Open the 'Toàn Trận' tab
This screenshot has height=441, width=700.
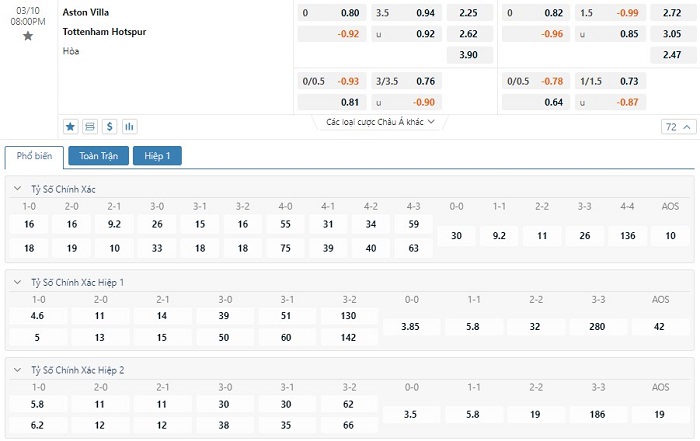98,156
